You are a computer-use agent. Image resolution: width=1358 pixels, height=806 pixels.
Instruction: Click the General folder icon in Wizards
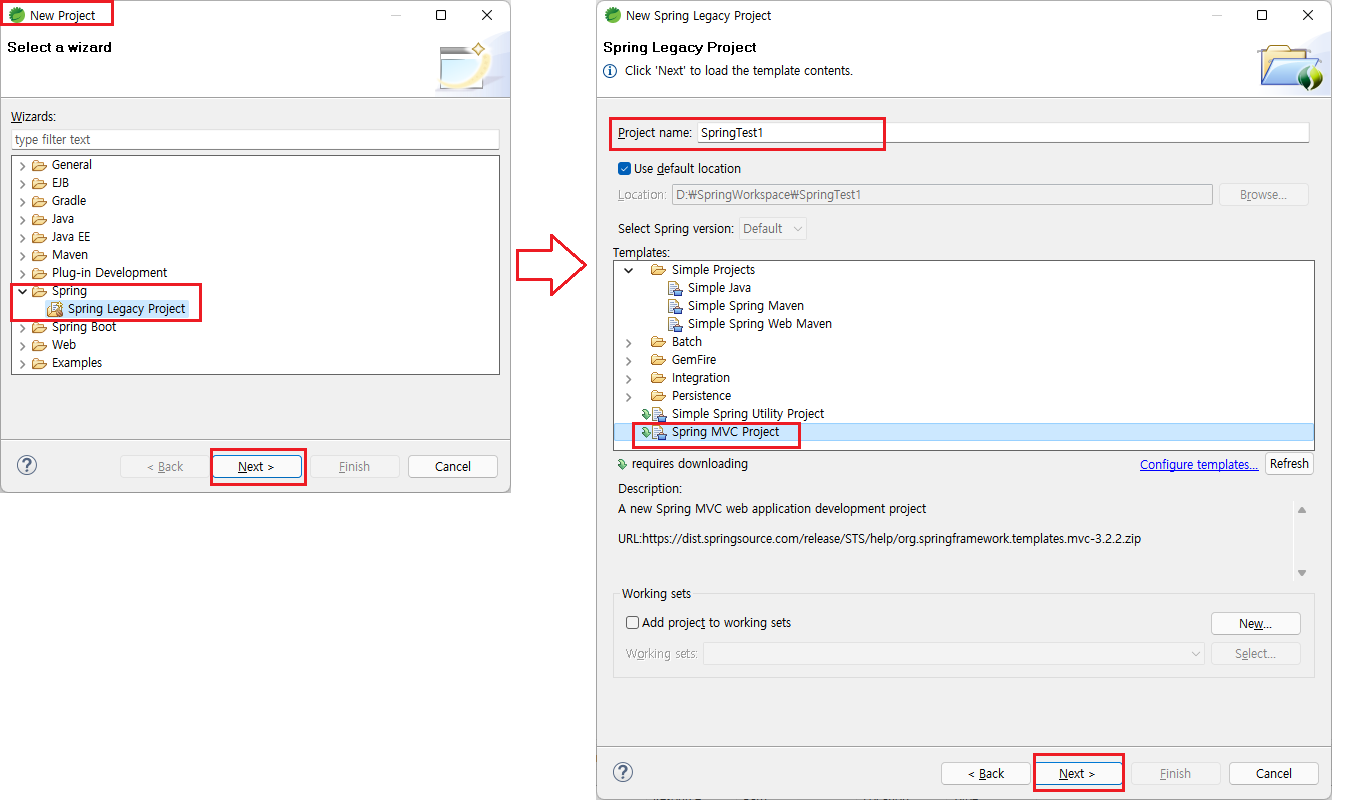tap(39, 165)
